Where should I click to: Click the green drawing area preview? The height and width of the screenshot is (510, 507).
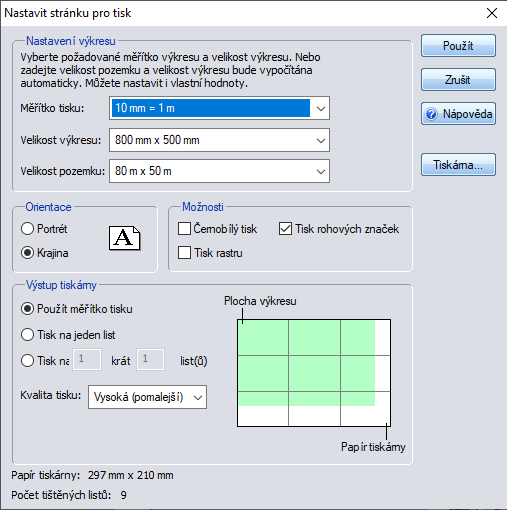click(306, 363)
